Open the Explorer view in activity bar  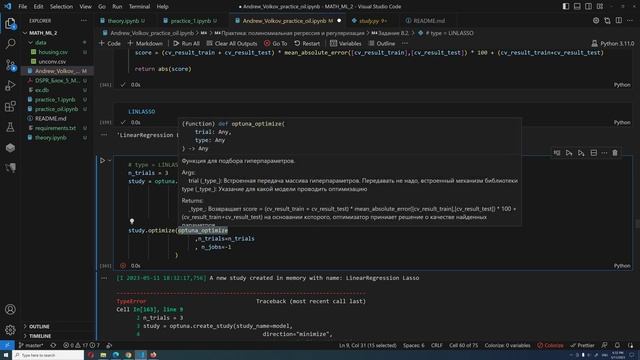[10, 24]
